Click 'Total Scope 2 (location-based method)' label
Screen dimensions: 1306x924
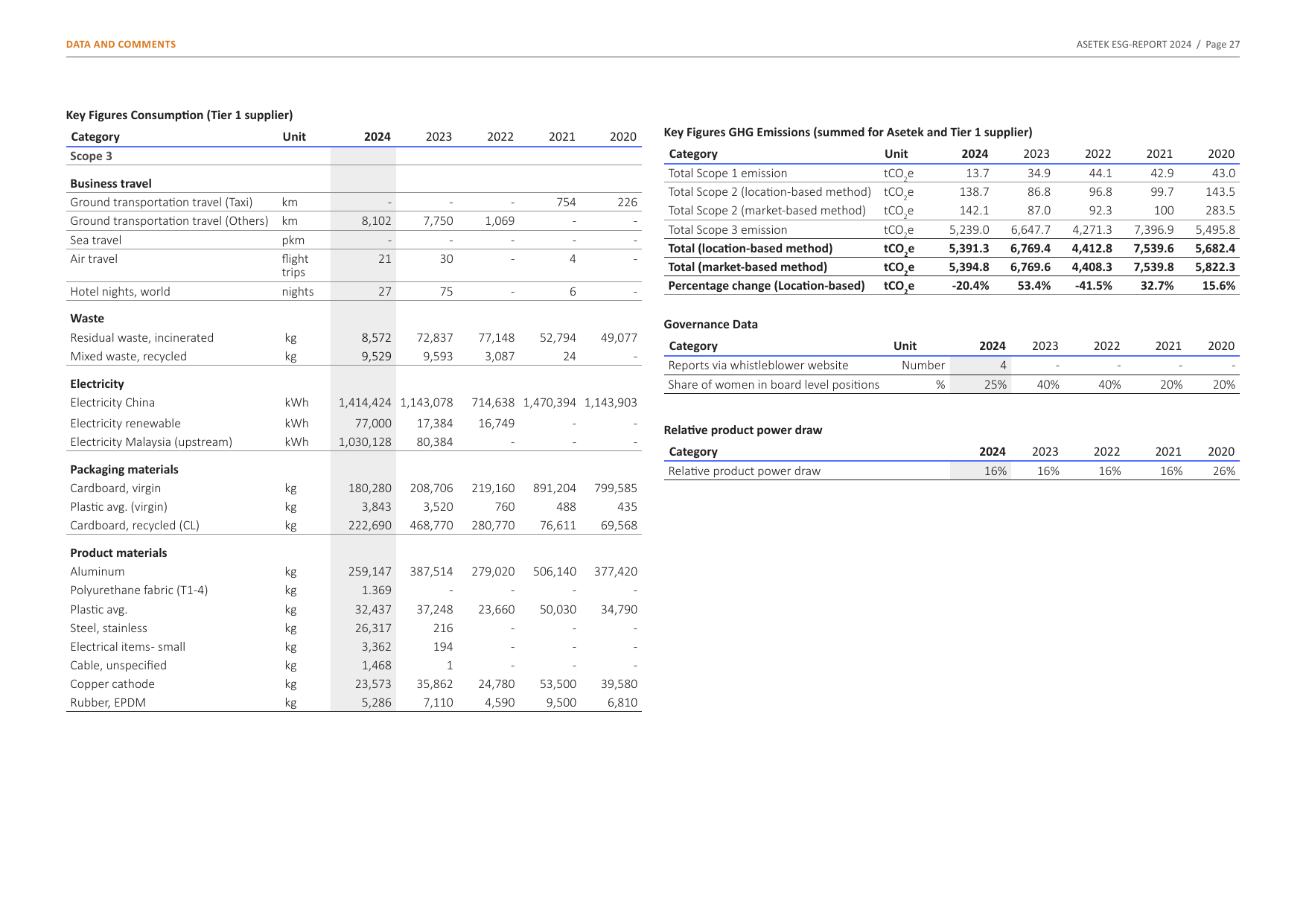coord(770,192)
